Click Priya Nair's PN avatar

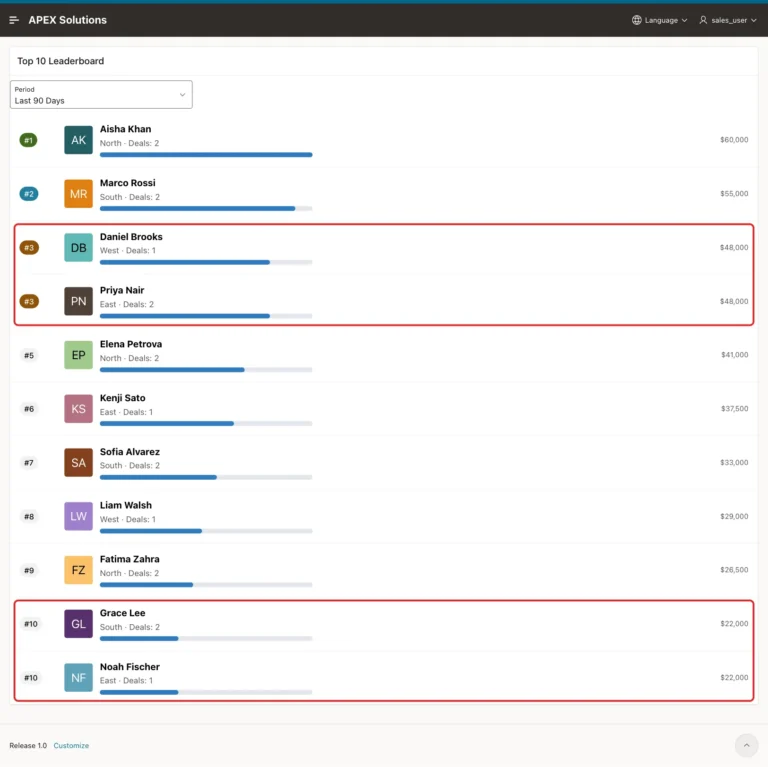coord(78,301)
